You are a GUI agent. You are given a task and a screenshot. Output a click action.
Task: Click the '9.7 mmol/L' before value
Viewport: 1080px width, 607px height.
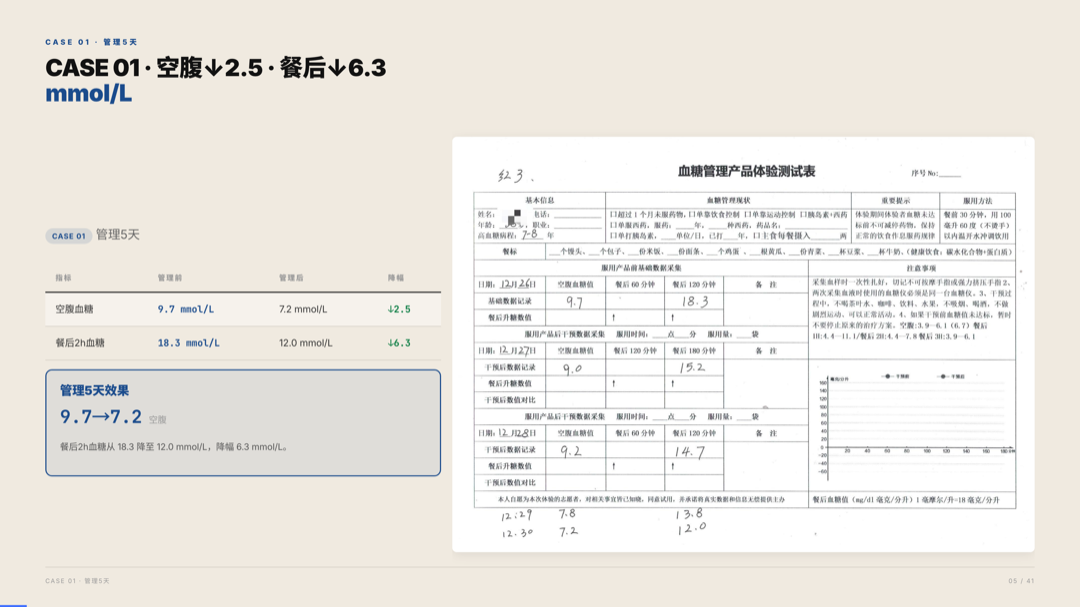click(x=185, y=309)
